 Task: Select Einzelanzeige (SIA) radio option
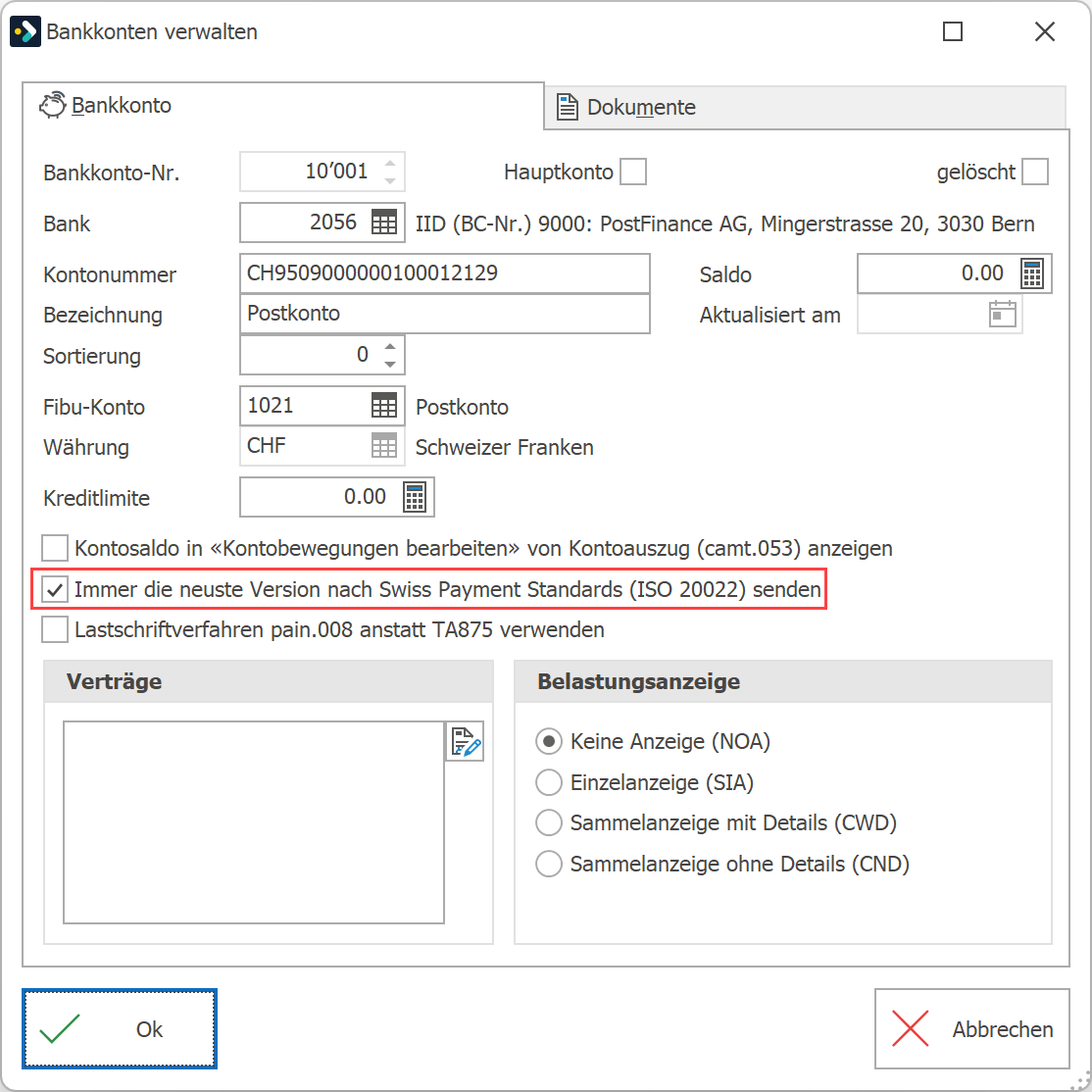click(549, 782)
